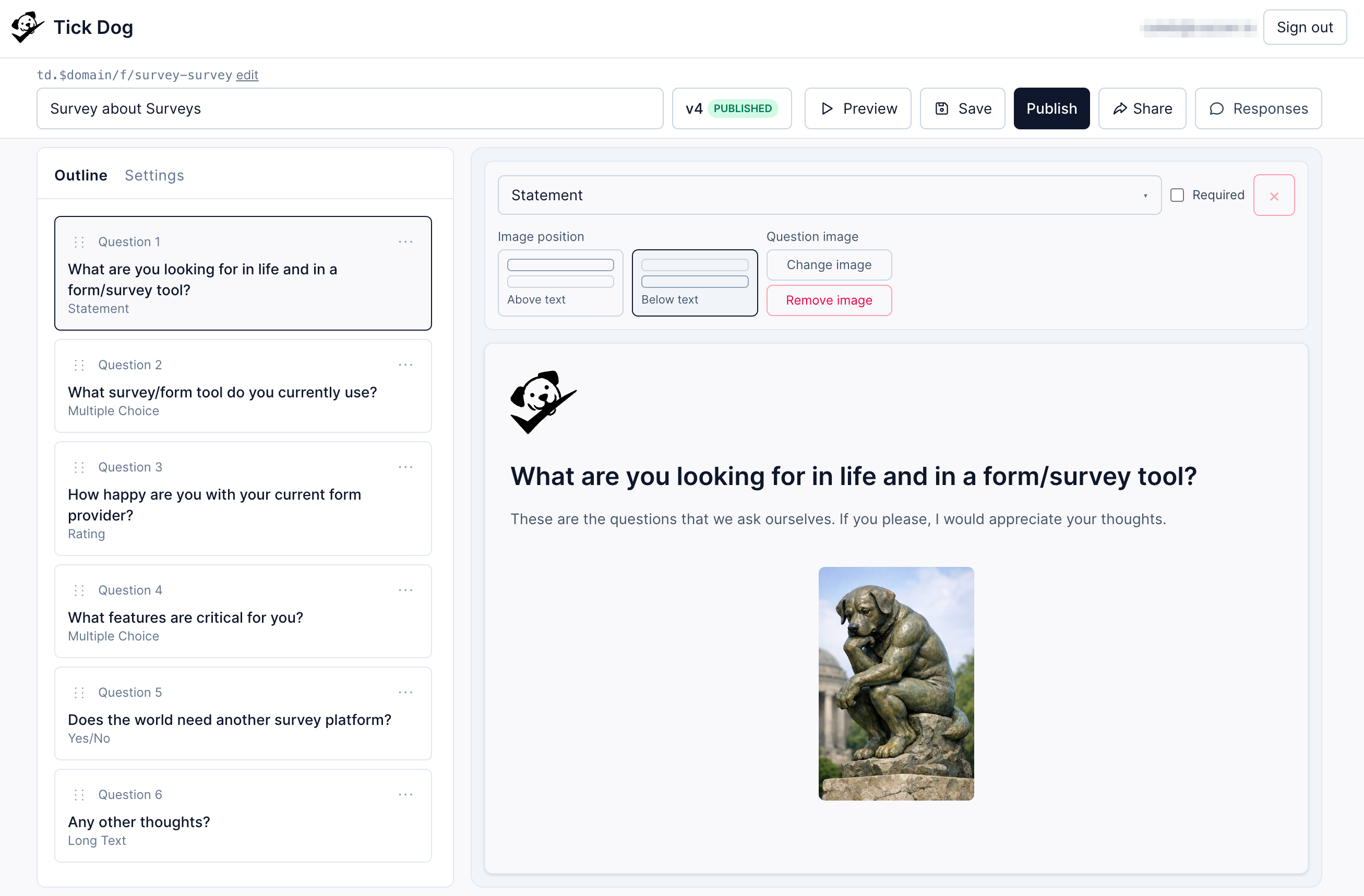Open the Statement question type dropdown
The image size is (1364, 896).
pyautogui.click(x=829, y=195)
